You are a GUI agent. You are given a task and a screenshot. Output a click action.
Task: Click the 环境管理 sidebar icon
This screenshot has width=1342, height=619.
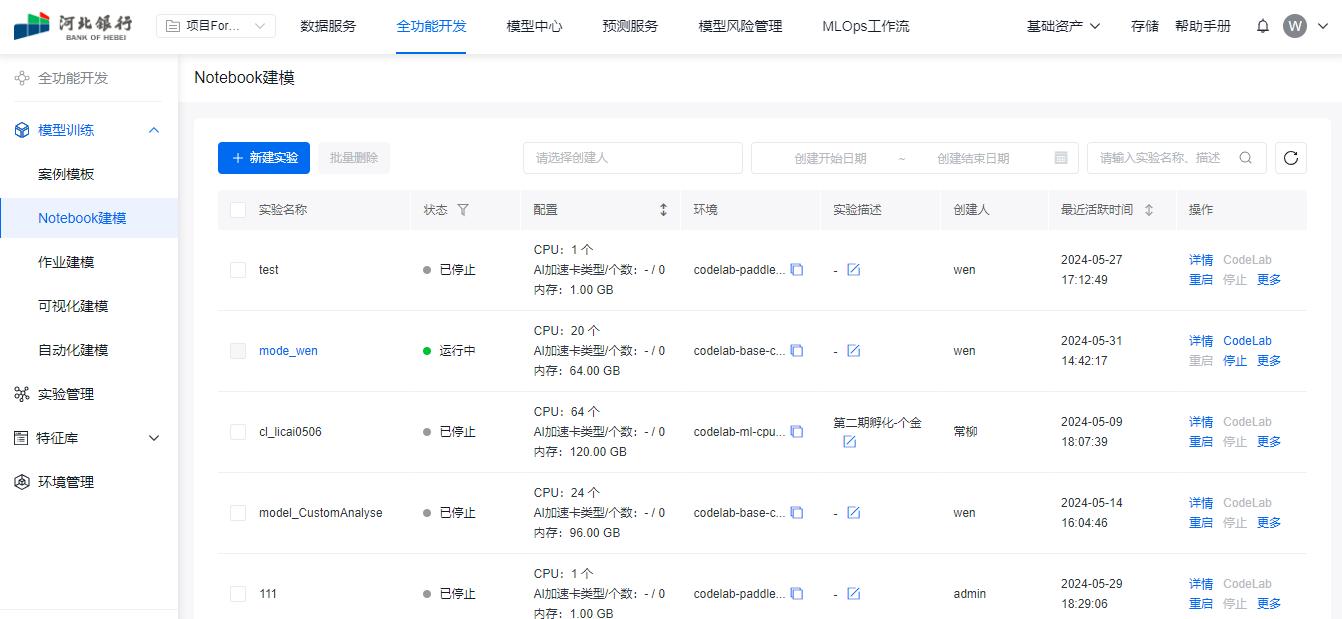pos(22,482)
